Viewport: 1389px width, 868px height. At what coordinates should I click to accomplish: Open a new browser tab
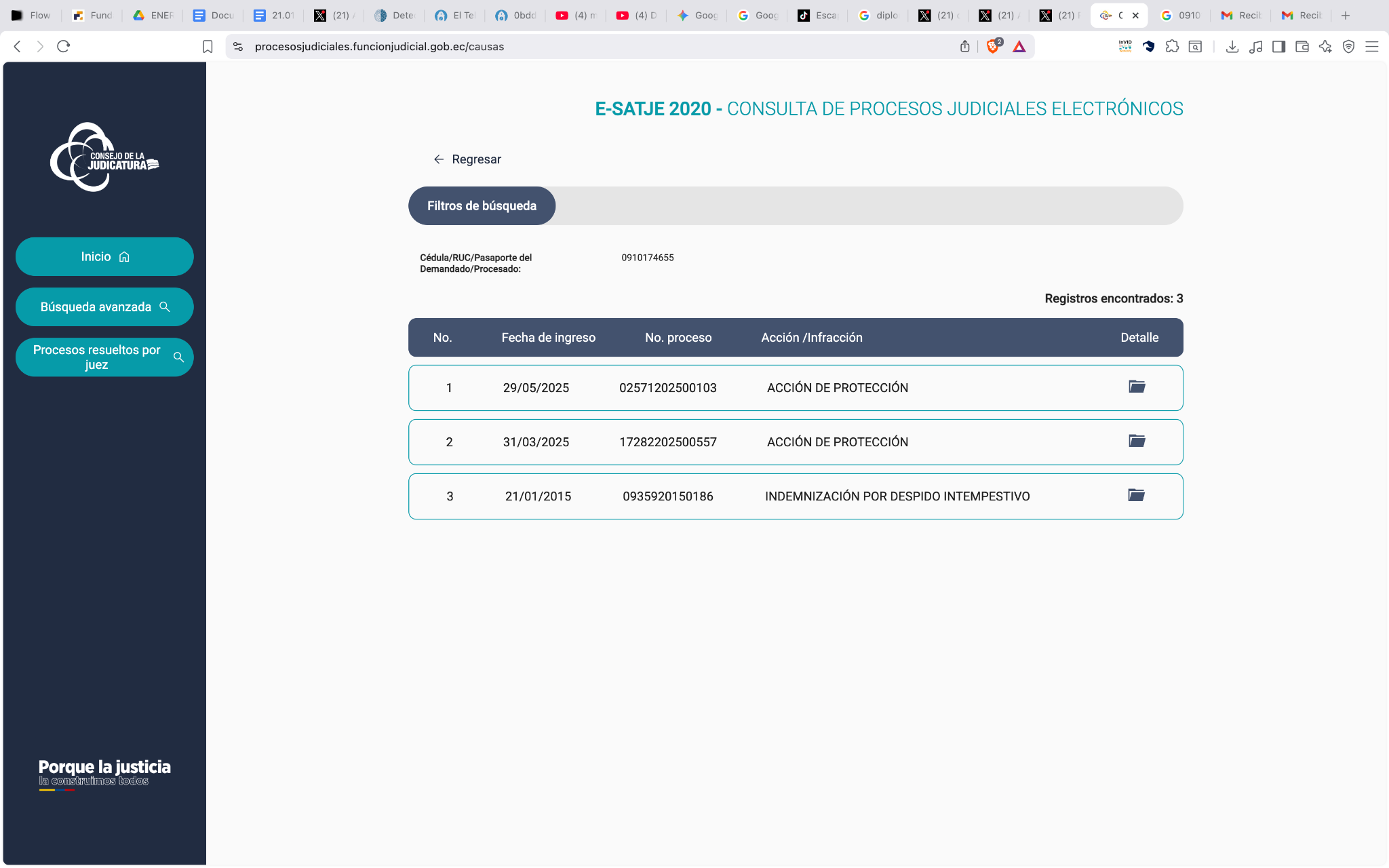(x=1346, y=15)
